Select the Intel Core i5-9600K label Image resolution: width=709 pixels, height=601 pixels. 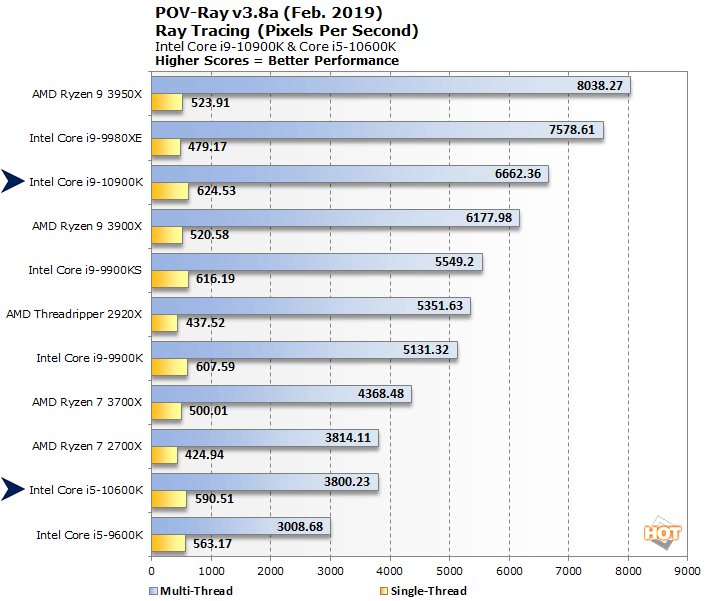[x=90, y=535]
